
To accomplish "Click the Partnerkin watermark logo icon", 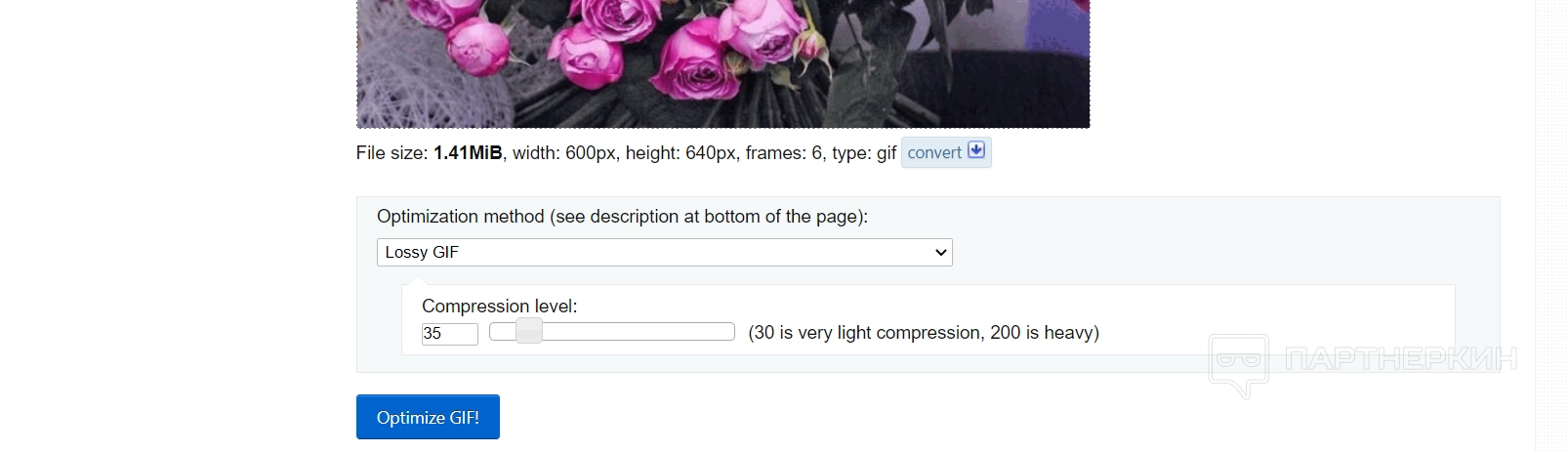I will point(1238,363).
